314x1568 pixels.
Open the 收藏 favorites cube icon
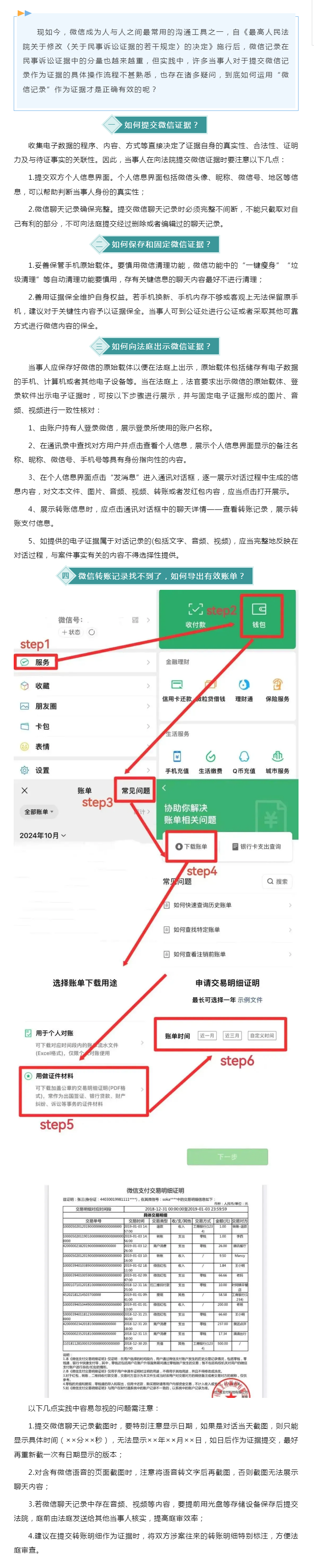(x=24, y=685)
